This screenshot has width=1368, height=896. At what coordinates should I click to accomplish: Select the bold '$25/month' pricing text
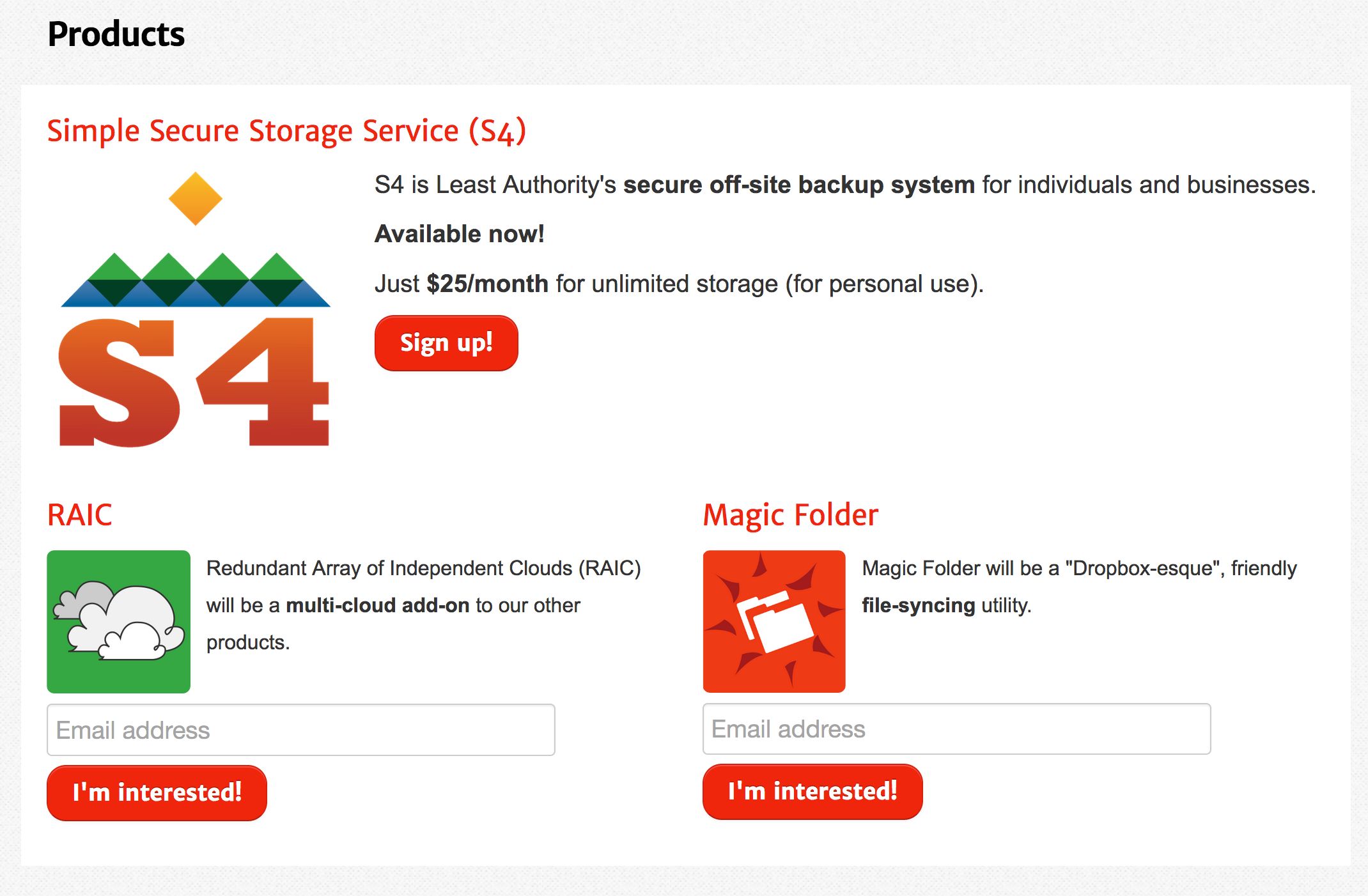(x=488, y=283)
